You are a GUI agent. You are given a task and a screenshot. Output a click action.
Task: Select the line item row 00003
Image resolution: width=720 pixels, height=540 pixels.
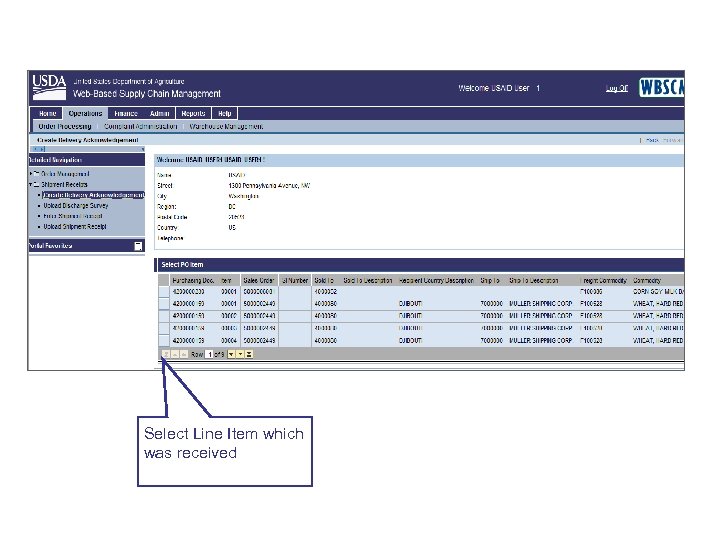(164, 328)
